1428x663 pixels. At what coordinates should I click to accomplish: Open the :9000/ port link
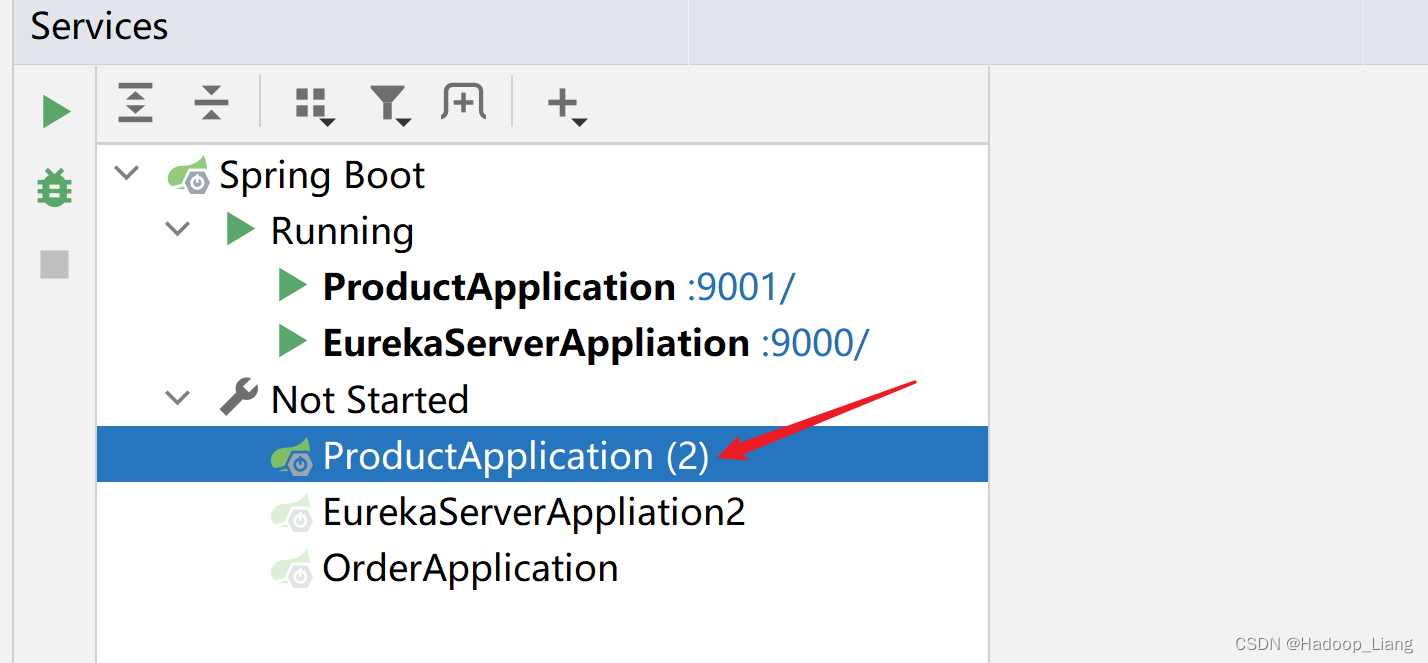[815, 343]
